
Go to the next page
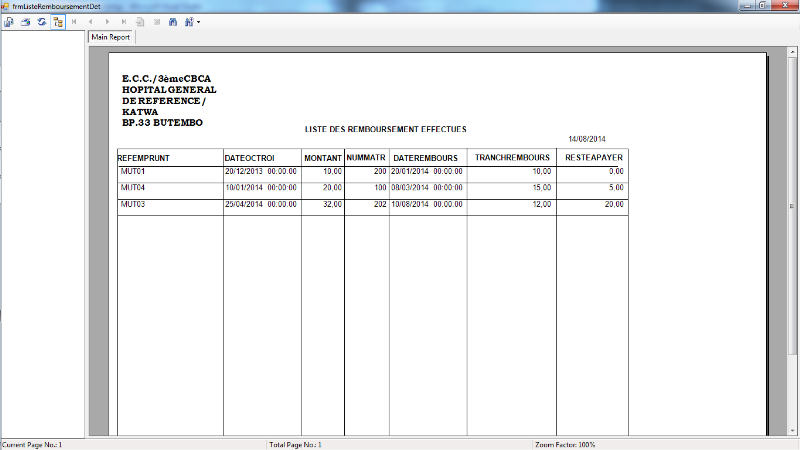click(107, 22)
